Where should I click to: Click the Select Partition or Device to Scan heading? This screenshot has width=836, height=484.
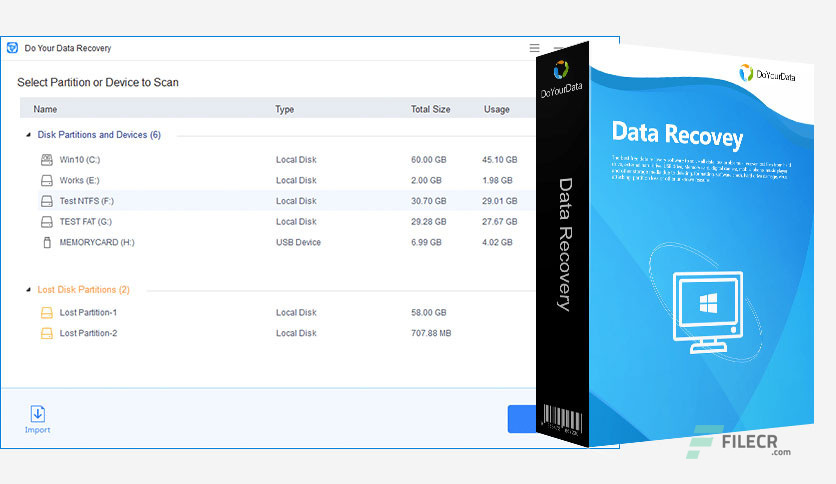coord(98,82)
